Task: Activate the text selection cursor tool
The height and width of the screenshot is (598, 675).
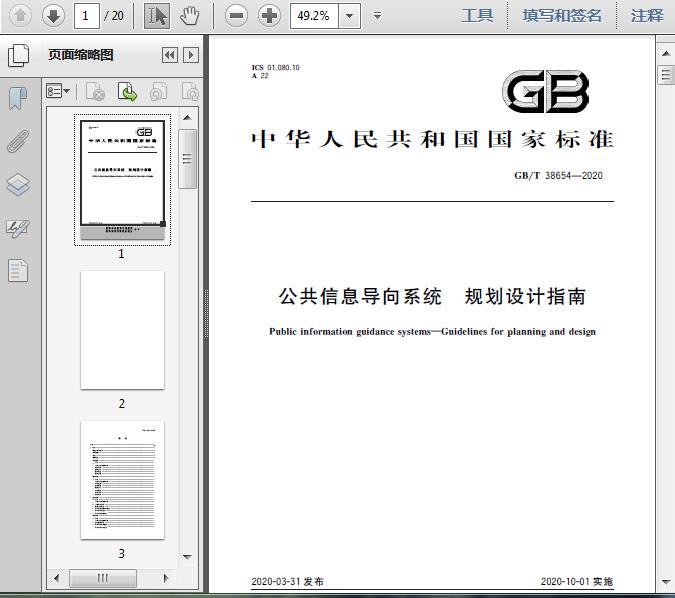Action: [x=157, y=16]
